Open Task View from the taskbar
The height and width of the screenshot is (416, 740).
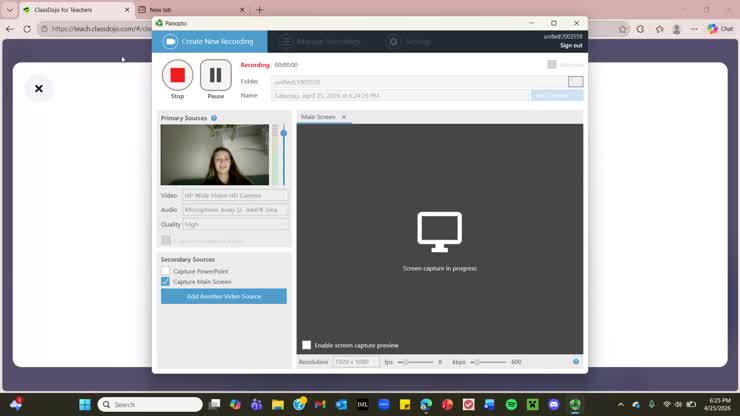[215, 405]
